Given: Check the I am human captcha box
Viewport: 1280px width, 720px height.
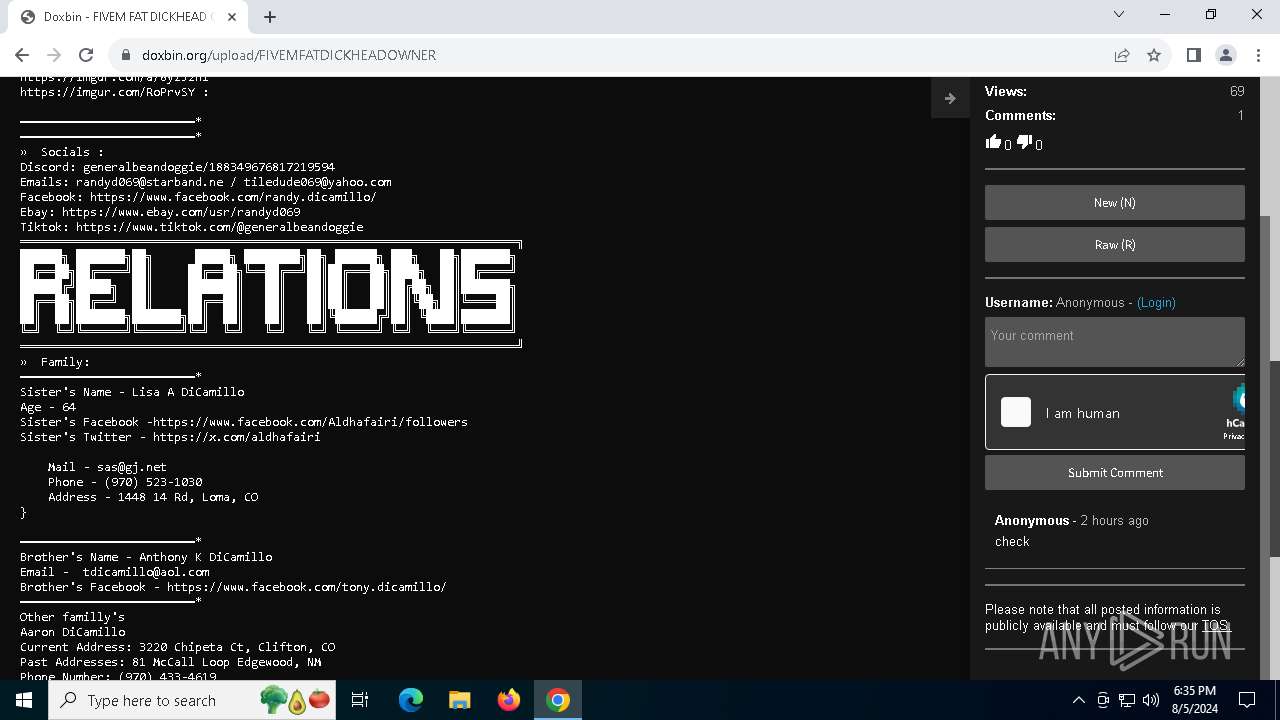Looking at the screenshot, I should 1016,412.
